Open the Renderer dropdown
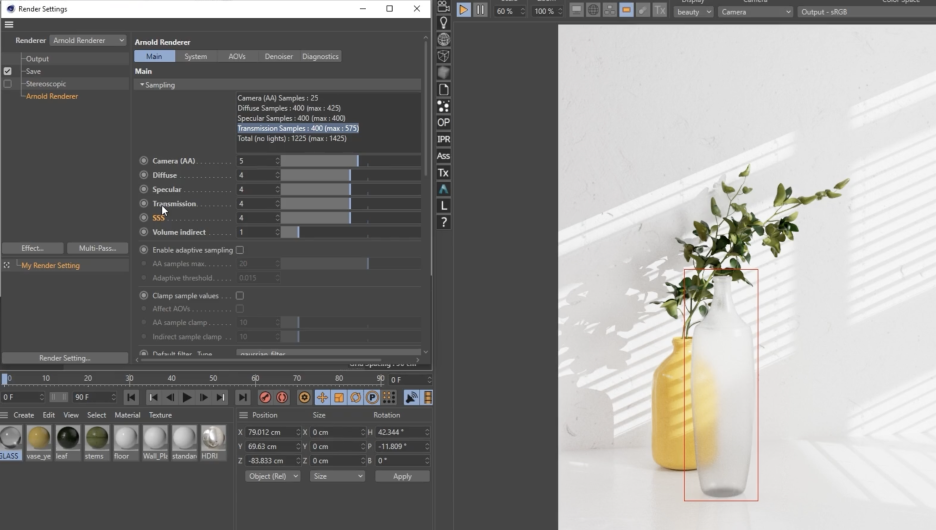 (88, 41)
